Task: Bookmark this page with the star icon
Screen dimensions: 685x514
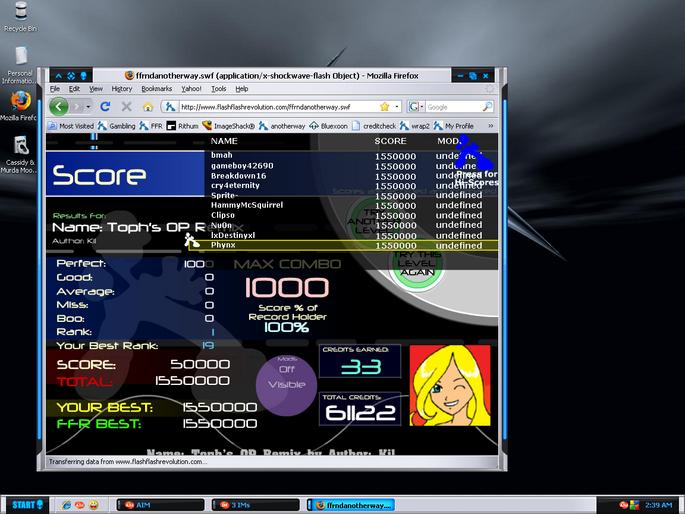Action: pos(384,107)
